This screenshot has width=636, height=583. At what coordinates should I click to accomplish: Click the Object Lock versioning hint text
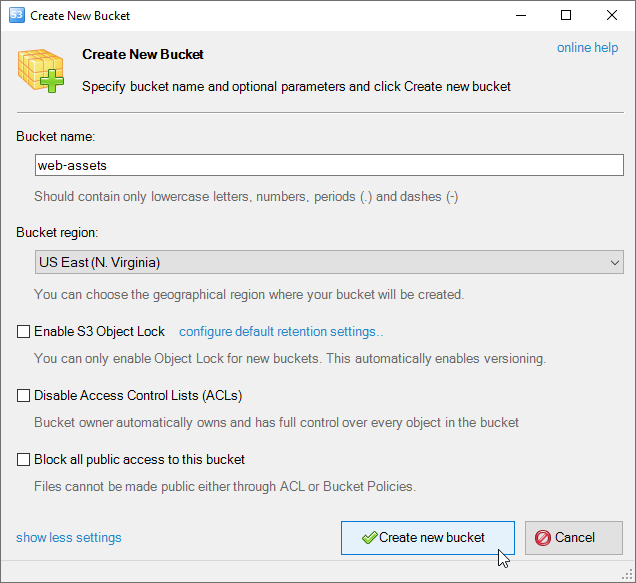pos(290,358)
